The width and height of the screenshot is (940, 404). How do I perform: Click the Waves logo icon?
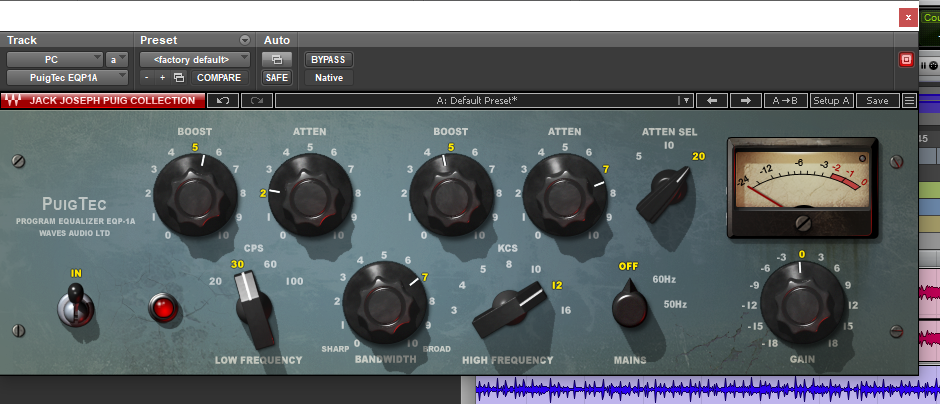[x=13, y=101]
